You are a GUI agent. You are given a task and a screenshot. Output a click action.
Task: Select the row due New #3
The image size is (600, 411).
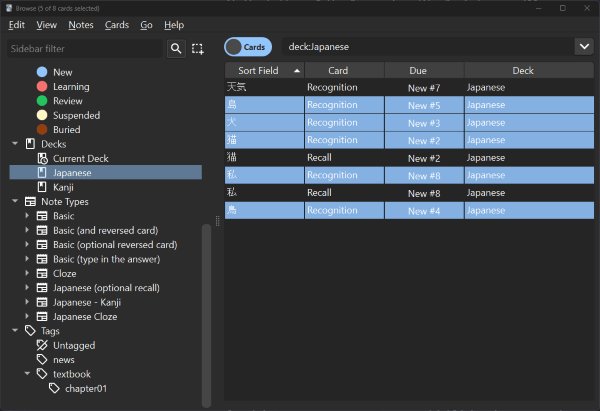409,122
